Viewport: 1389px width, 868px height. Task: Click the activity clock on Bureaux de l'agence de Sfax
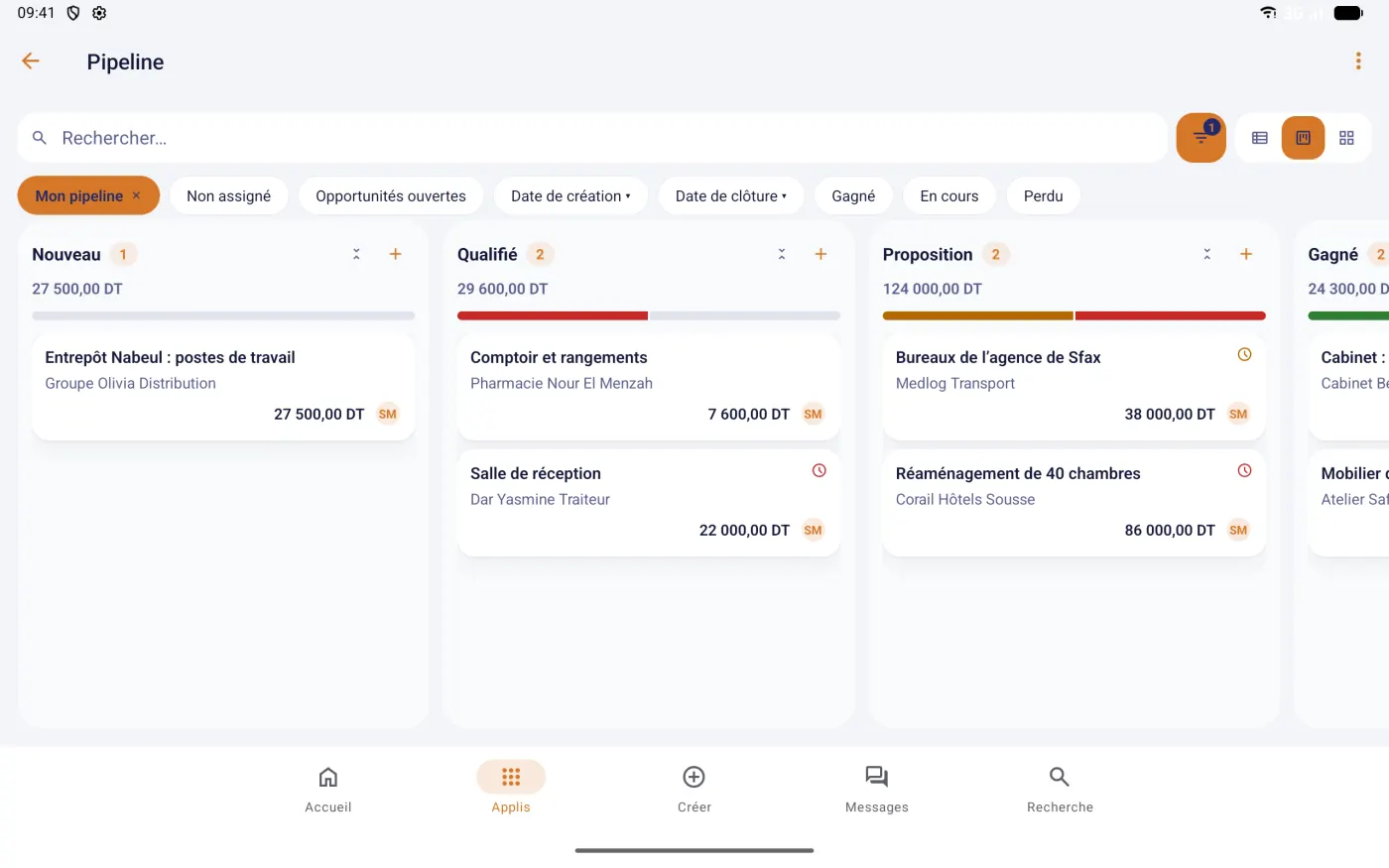tap(1245, 354)
